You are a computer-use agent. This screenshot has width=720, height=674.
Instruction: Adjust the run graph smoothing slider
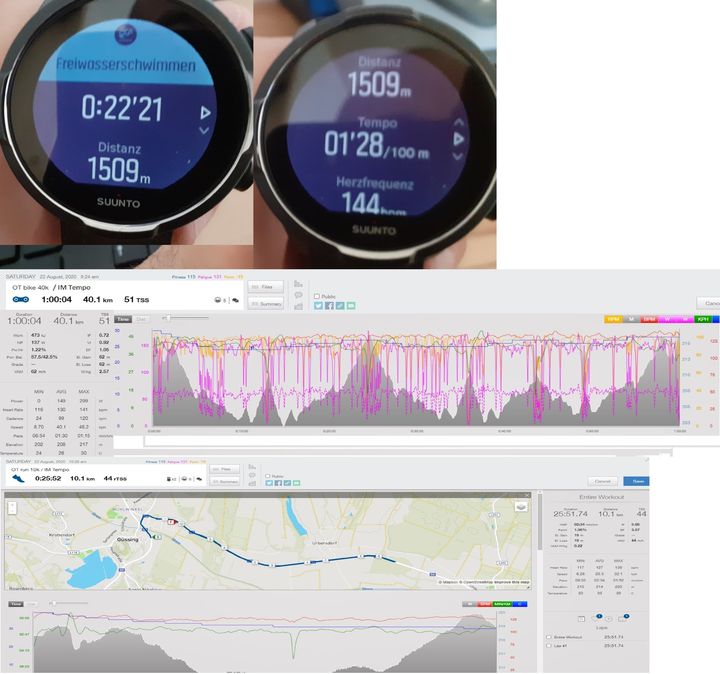(x=54, y=603)
